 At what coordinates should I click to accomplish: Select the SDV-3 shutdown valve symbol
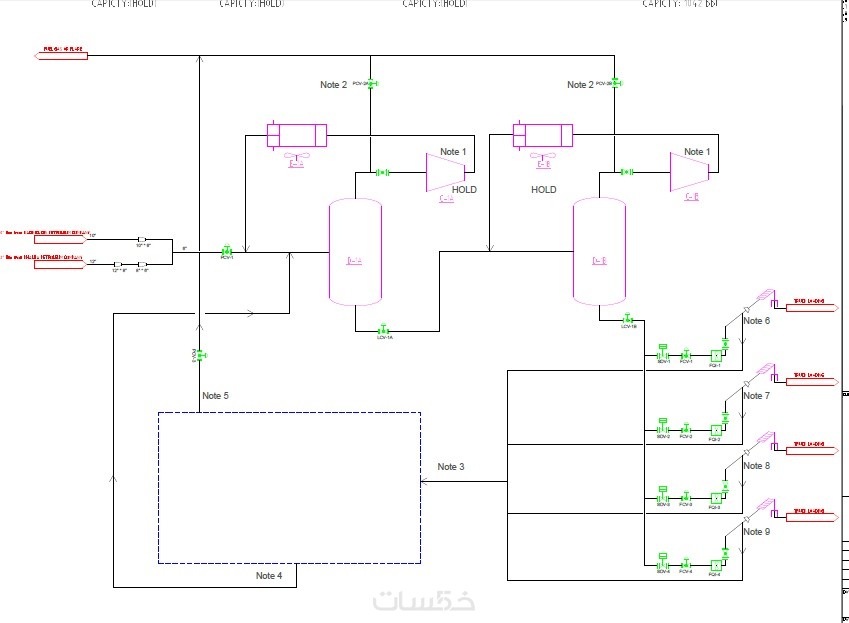click(663, 495)
